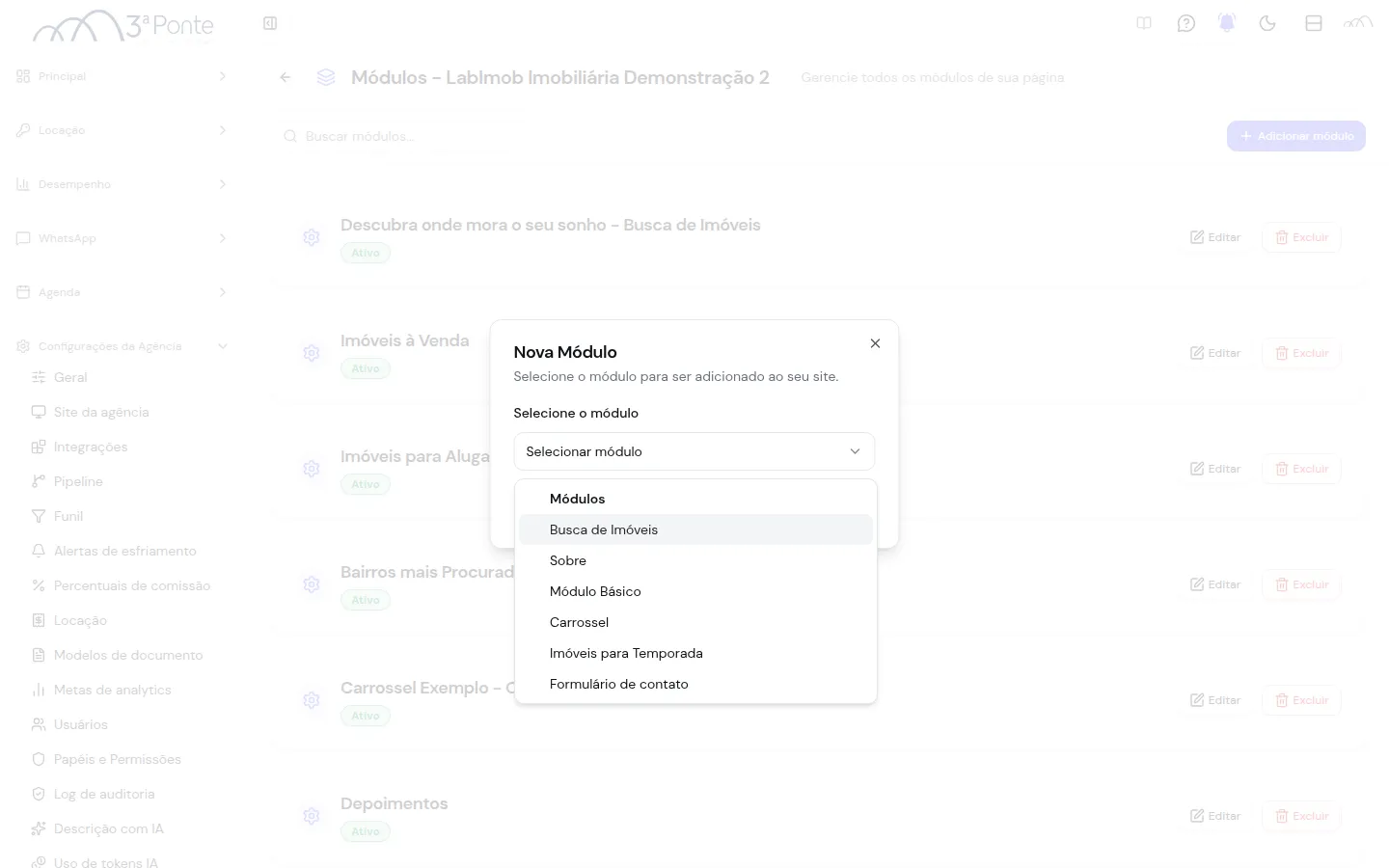Image resolution: width=1389 pixels, height=868 pixels.
Task: Delete the Descubra onde mora module
Action: 1301,237
